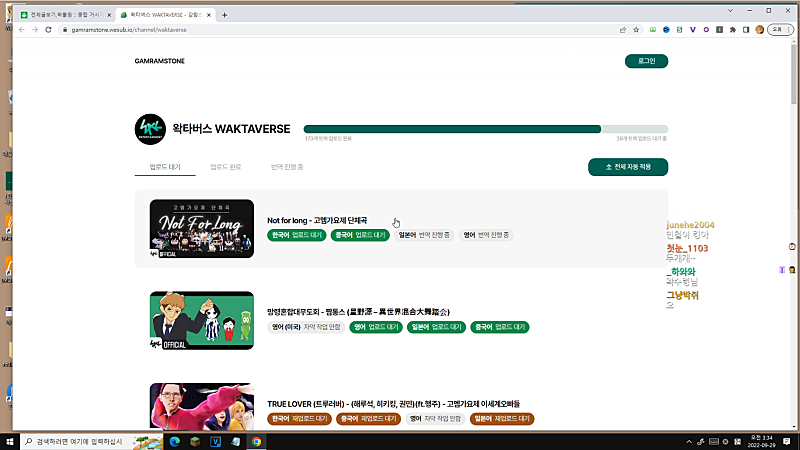Click the 왁타버스 WAKTAVERSE channel title
Viewport: 800px width, 450px height.
click(x=231, y=129)
